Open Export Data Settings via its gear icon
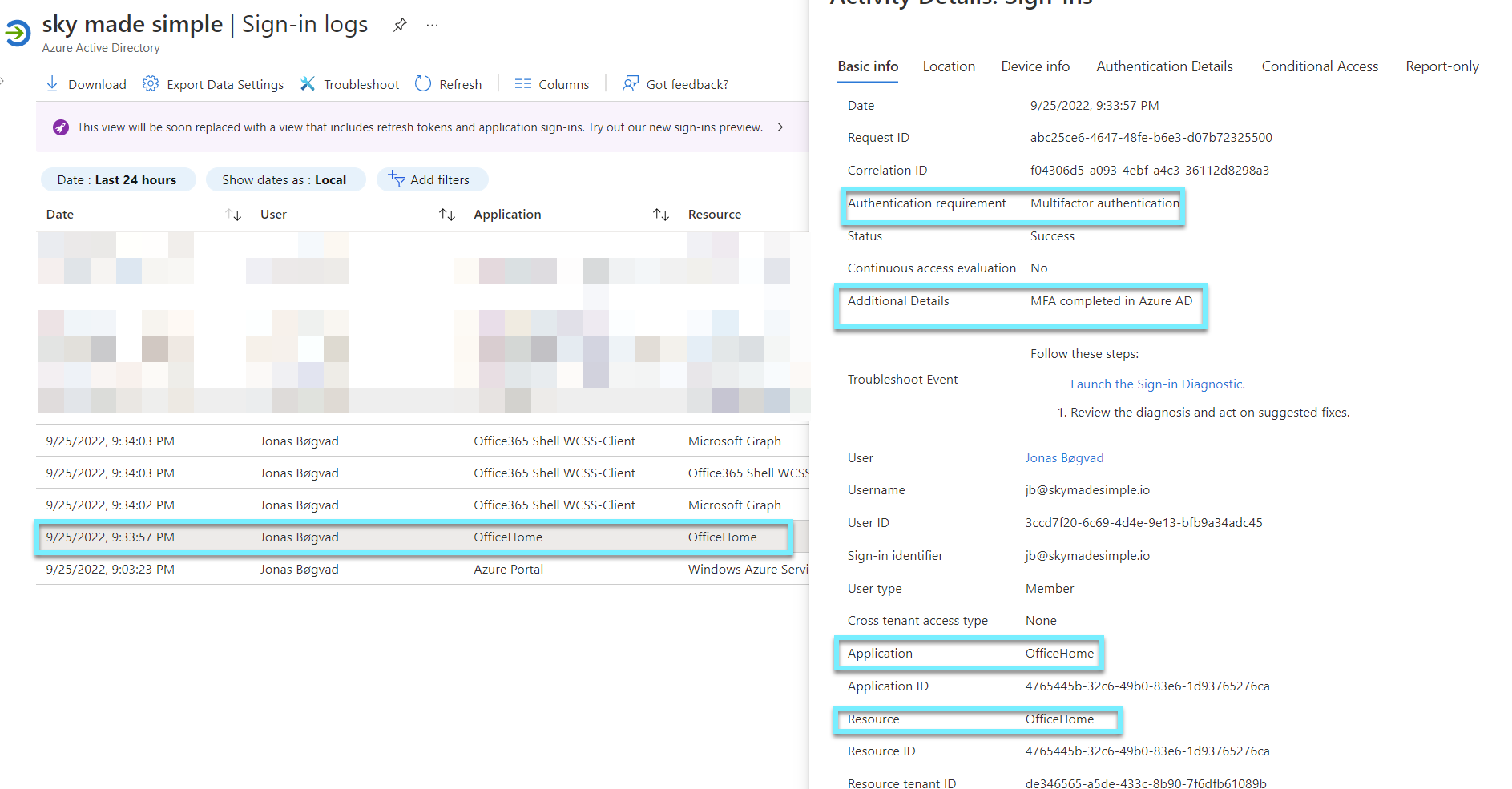This screenshot has width=1512, height=789. pyautogui.click(x=151, y=83)
